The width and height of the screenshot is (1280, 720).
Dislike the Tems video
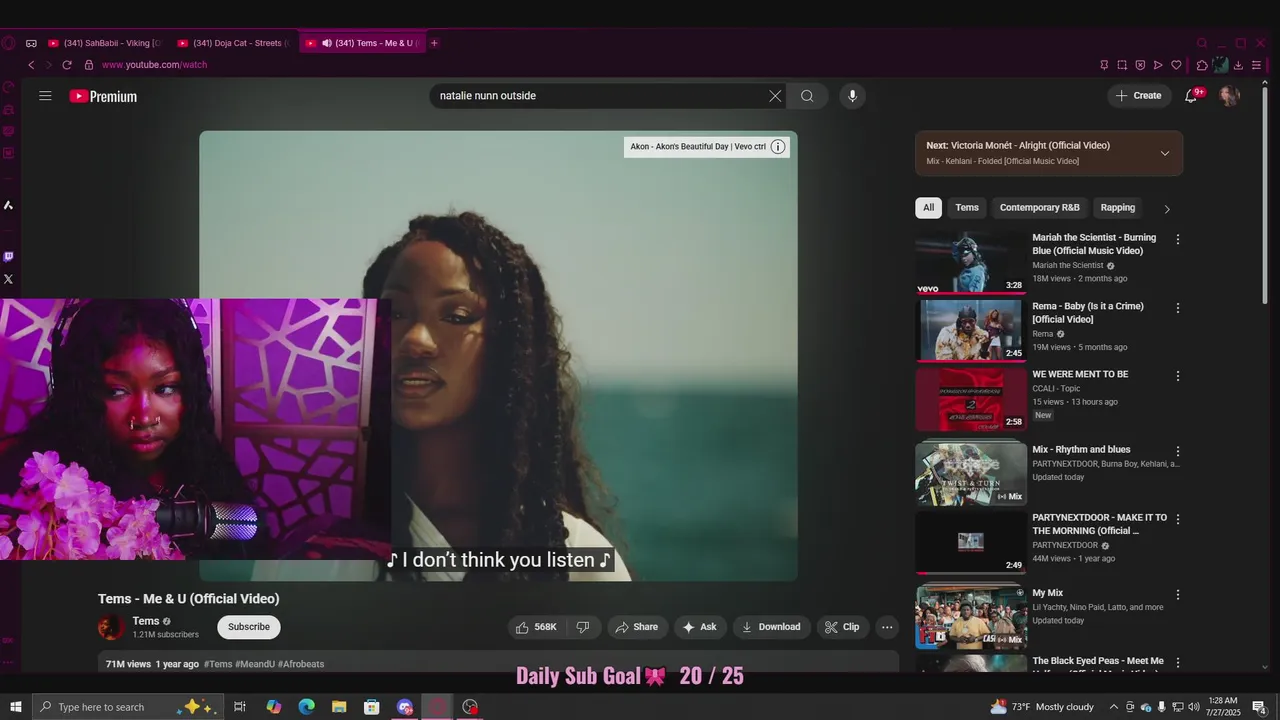[x=583, y=627]
